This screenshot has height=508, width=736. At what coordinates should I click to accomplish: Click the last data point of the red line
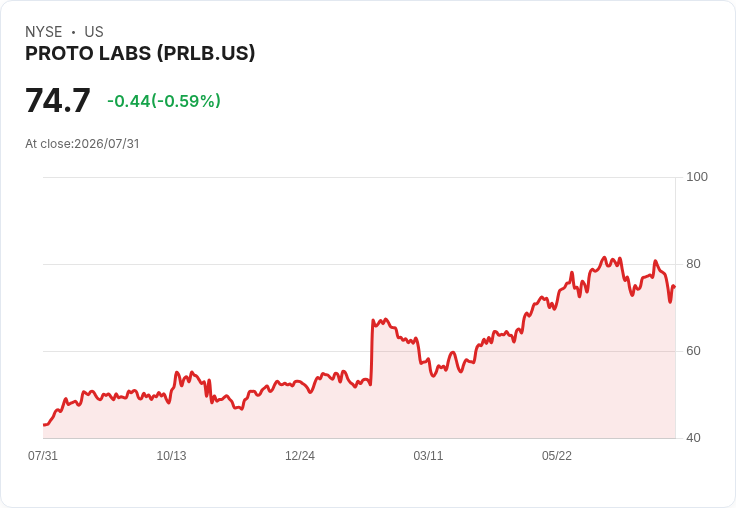tap(675, 286)
